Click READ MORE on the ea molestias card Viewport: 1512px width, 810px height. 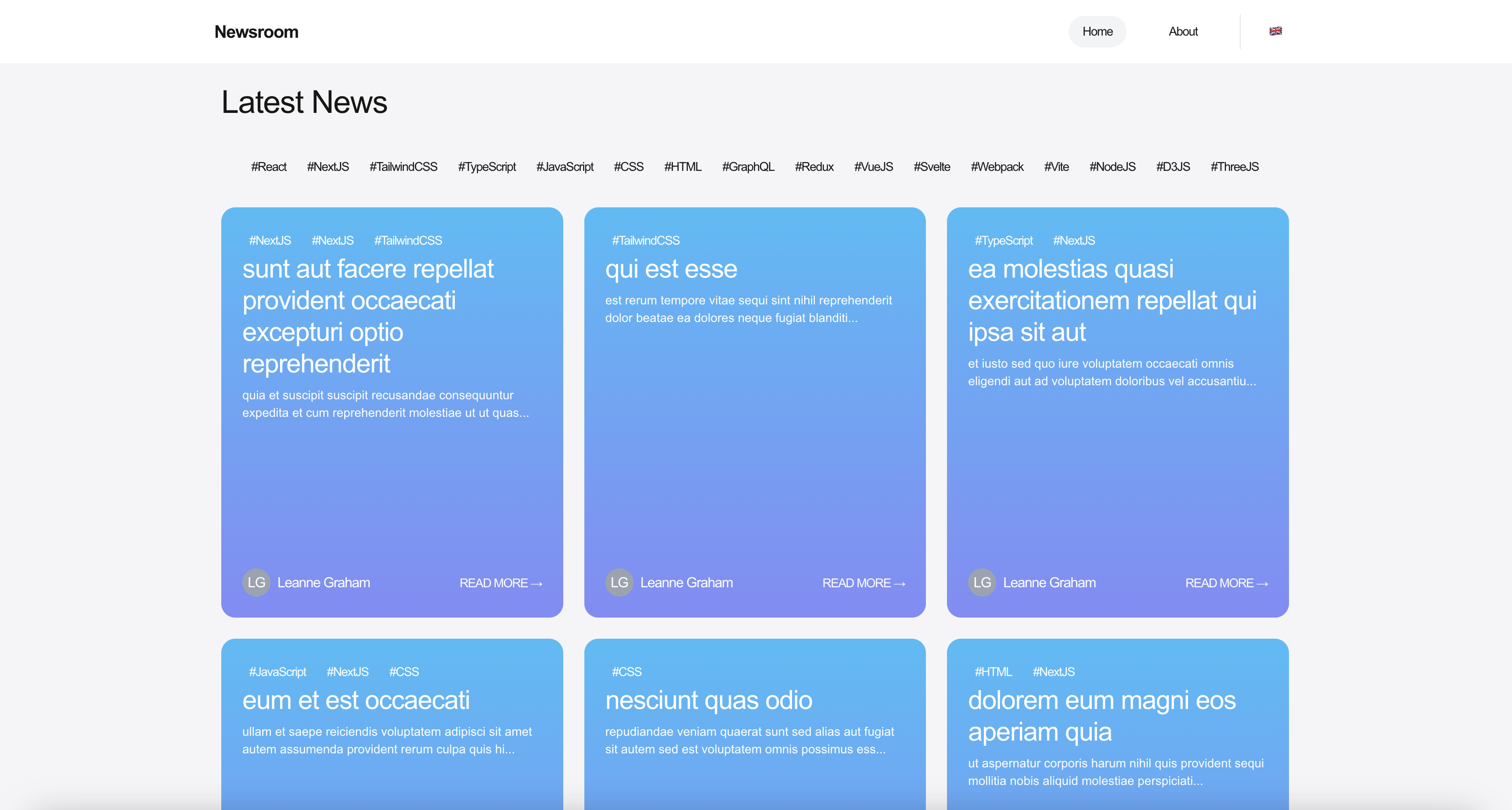[x=1226, y=583]
